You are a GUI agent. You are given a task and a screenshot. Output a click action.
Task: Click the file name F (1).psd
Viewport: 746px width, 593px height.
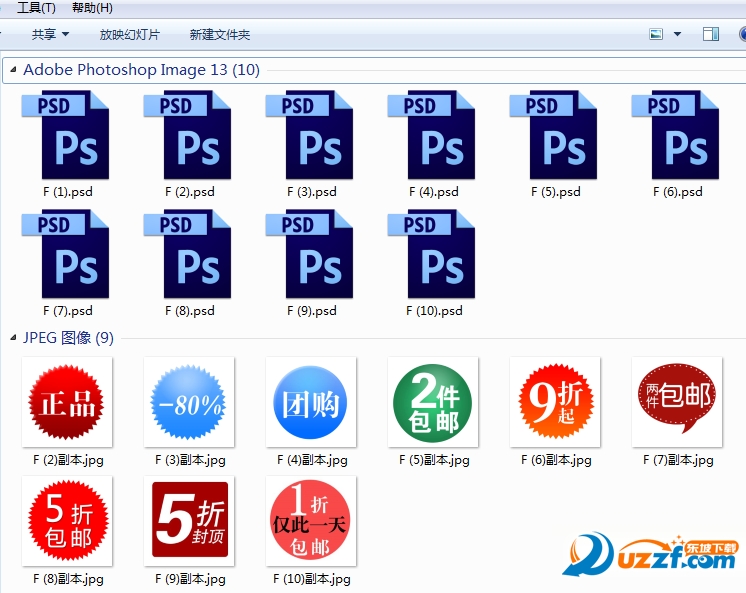[x=68, y=192]
